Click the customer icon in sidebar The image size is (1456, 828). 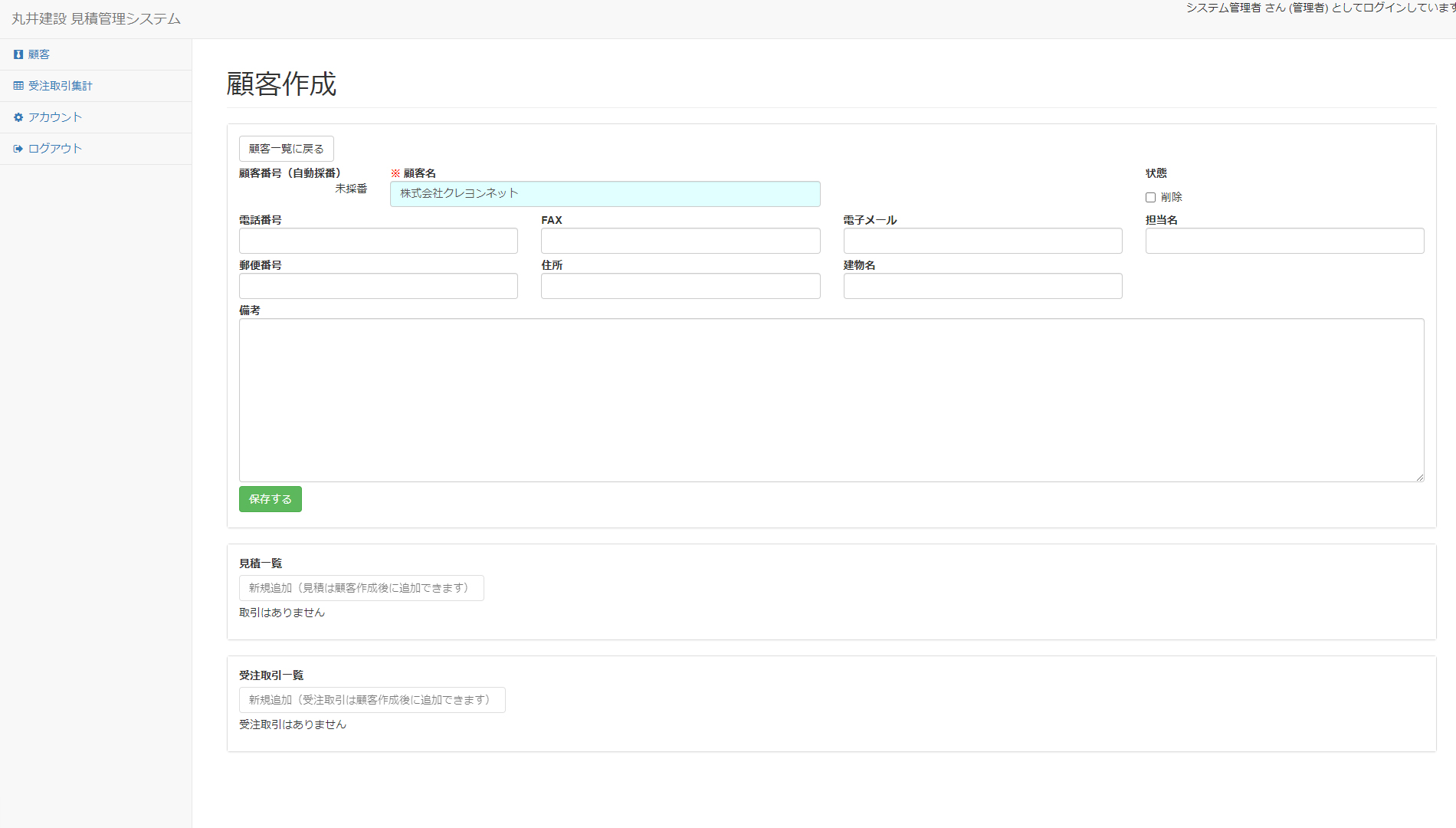point(18,54)
